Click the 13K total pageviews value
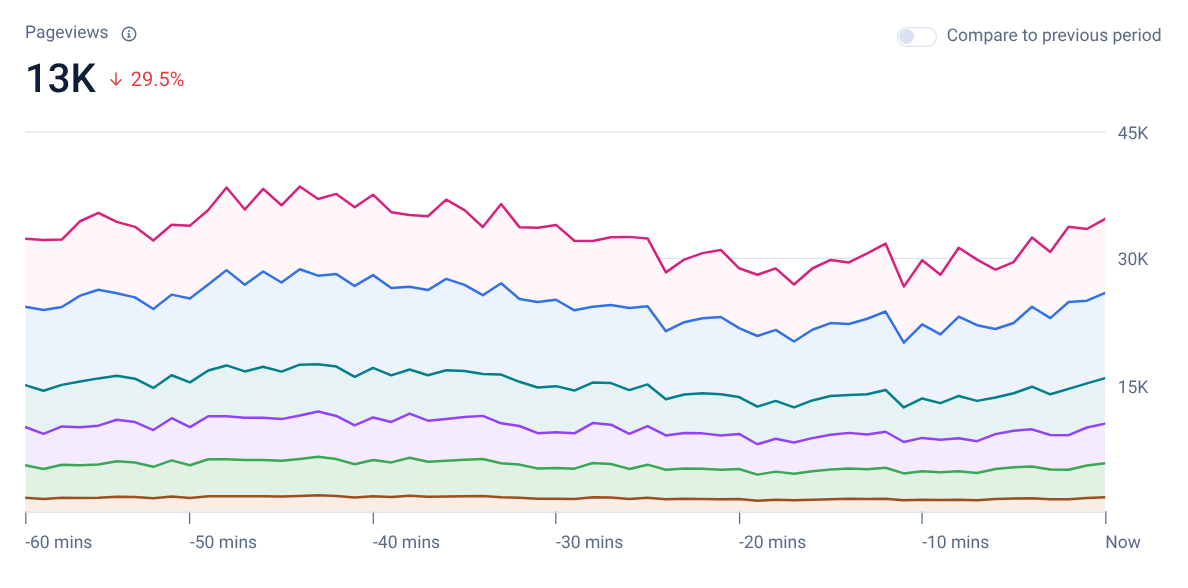Screen dimensions: 1188x588 [x=60, y=79]
